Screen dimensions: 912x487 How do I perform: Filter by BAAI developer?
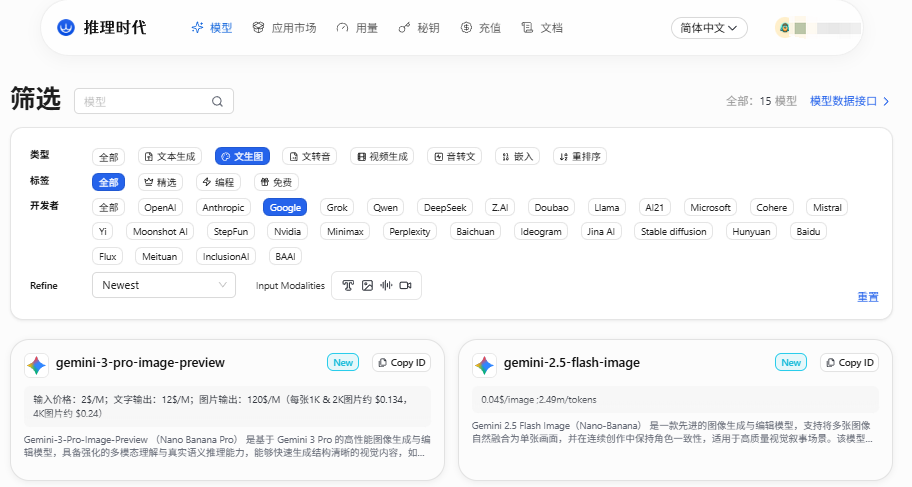[285, 257]
